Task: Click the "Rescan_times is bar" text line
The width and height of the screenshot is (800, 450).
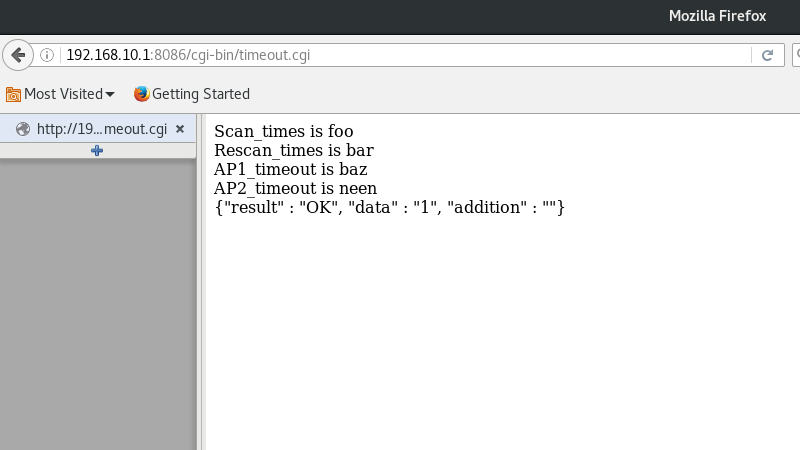Action: pos(294,150)
